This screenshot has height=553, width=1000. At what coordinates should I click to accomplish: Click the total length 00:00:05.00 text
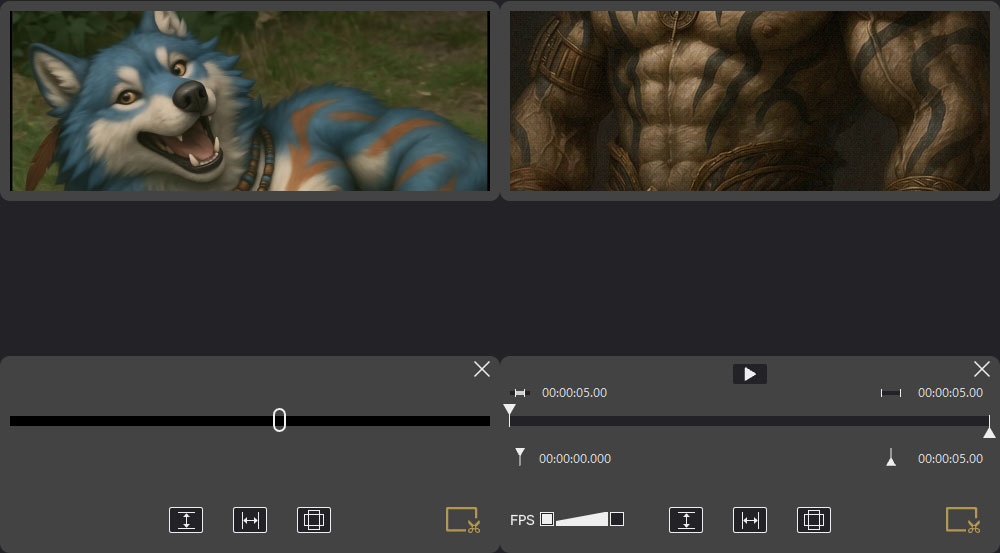pos(950,393)
